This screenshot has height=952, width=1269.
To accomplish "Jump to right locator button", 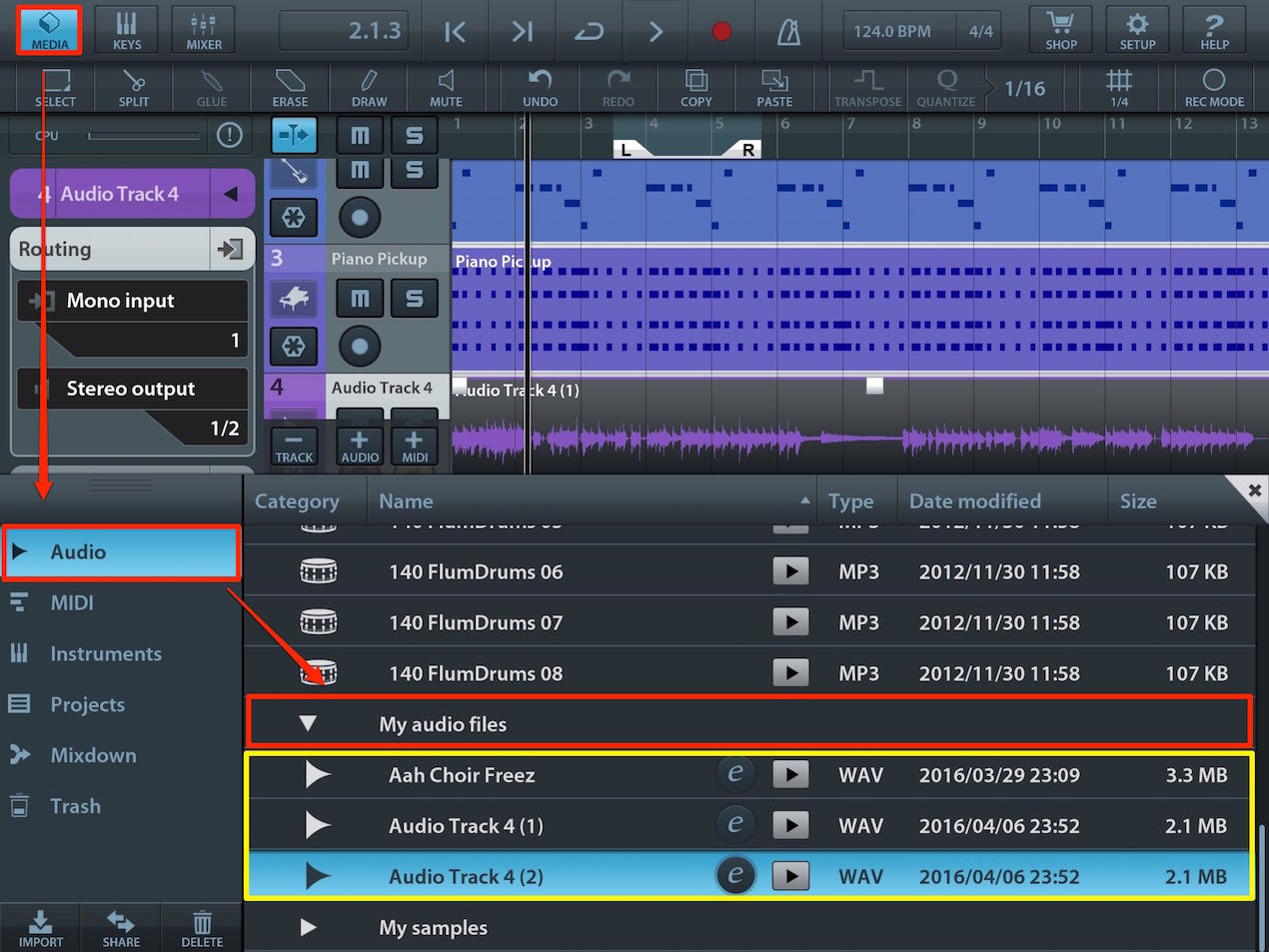I will pyautogui.click(x=522, y=32).
